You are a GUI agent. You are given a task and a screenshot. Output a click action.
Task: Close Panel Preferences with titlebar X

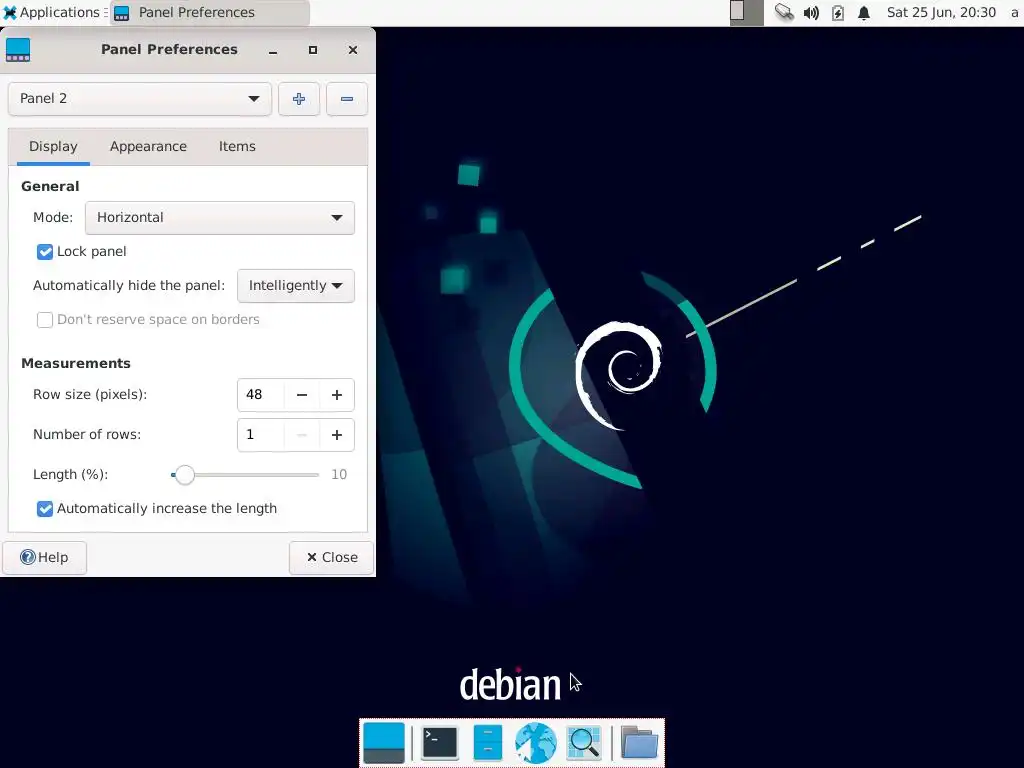click(x=353, y=50)
